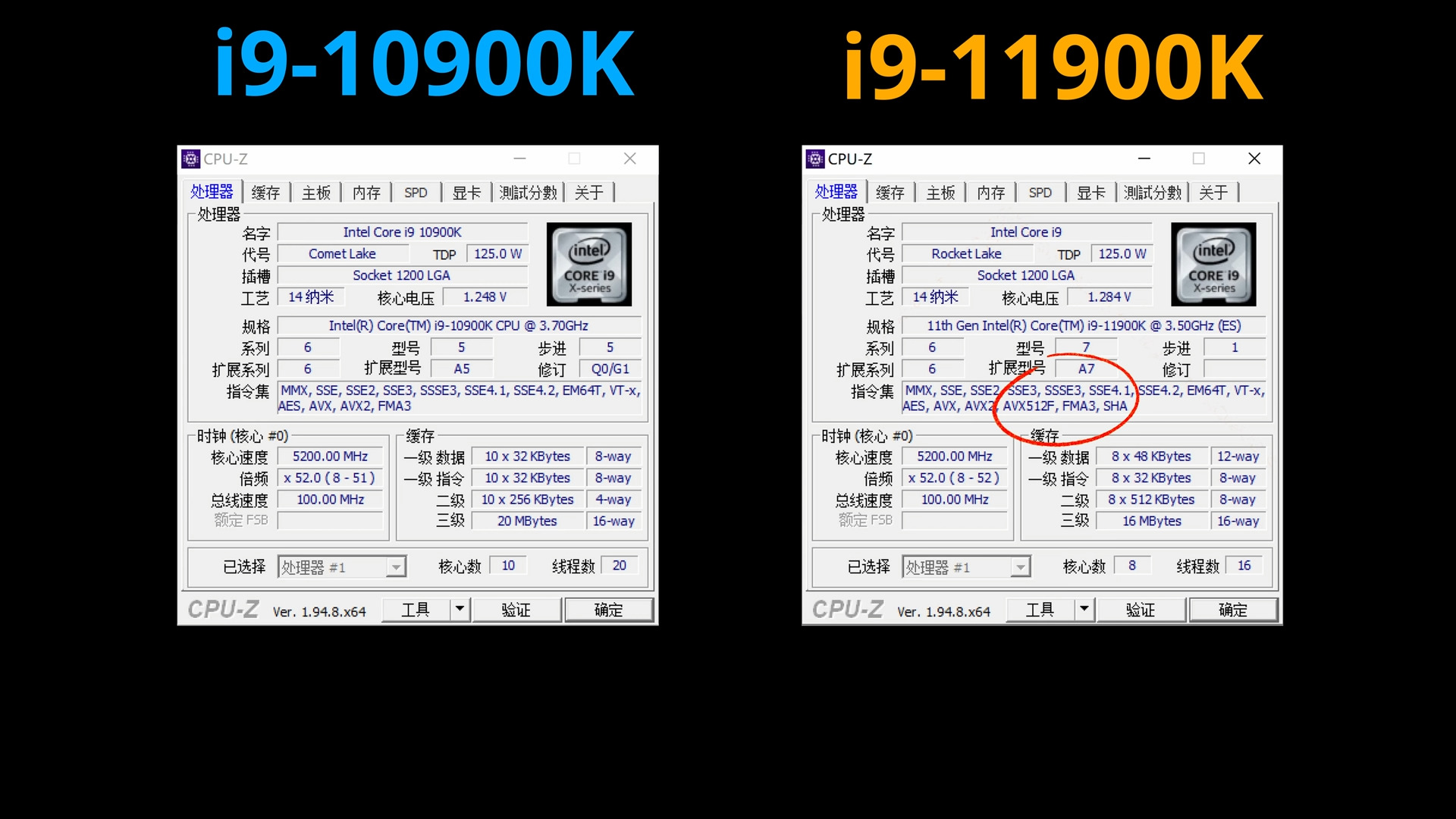This screenshot has height=819, width=1456.
Task: Open the 测試分數 tab in the left CPU-Z window
Action: click(x=528, y=193)
